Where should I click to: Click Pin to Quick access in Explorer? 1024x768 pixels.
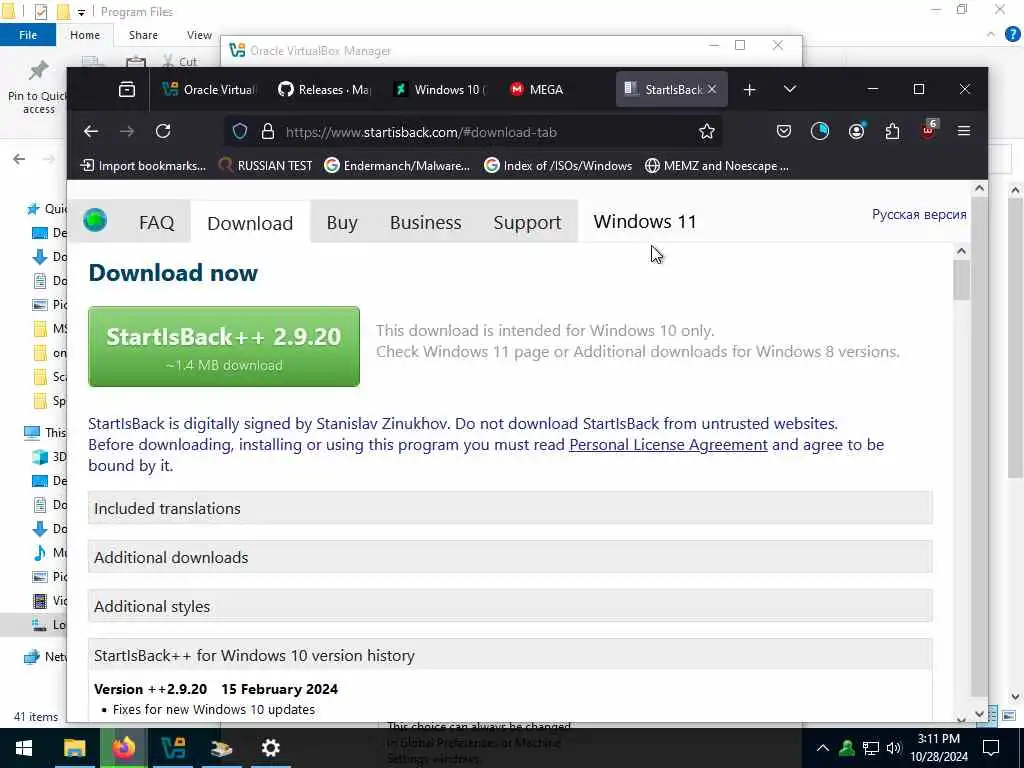pyautogui.click(x=38, y=88)
